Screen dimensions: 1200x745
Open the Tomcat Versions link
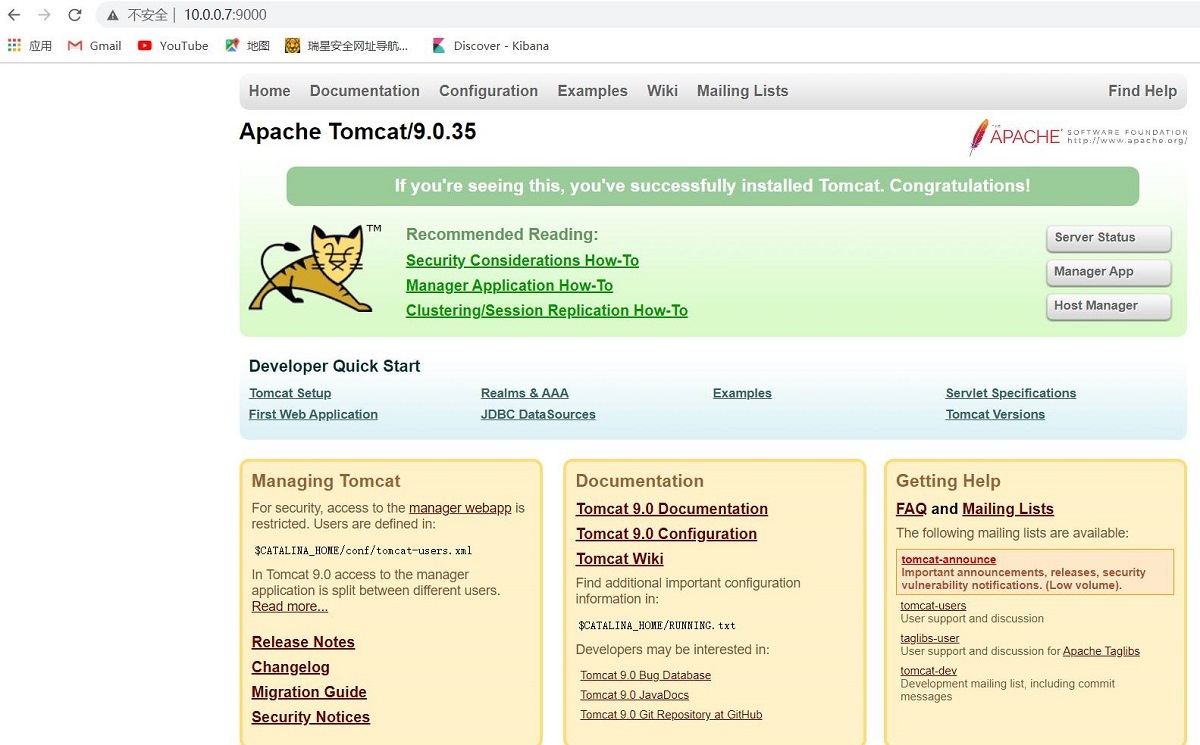tap(995, 414)
